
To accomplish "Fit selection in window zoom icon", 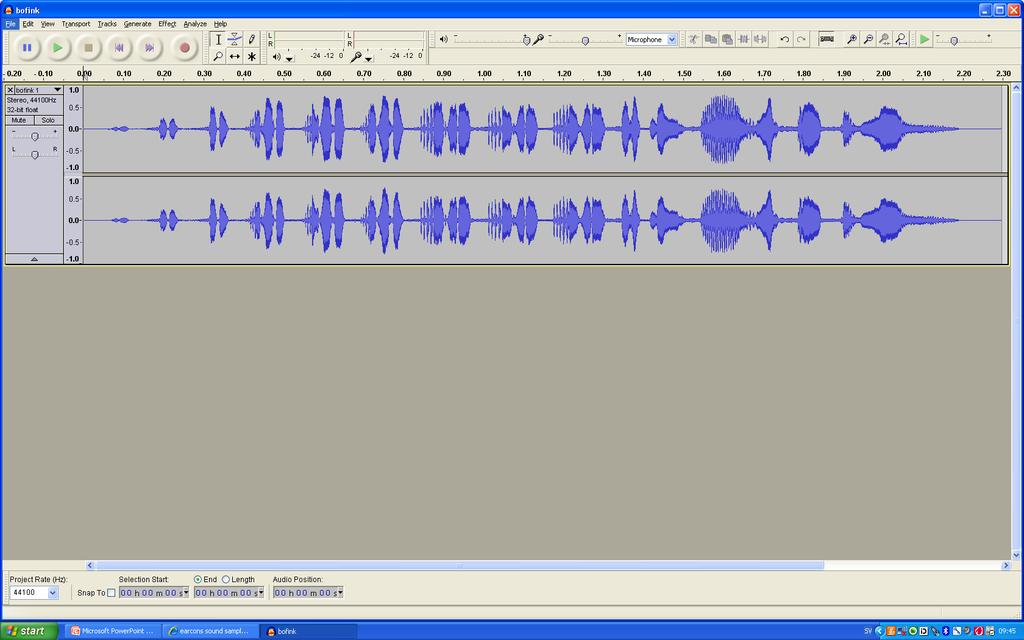I will [x=884, y=39].
